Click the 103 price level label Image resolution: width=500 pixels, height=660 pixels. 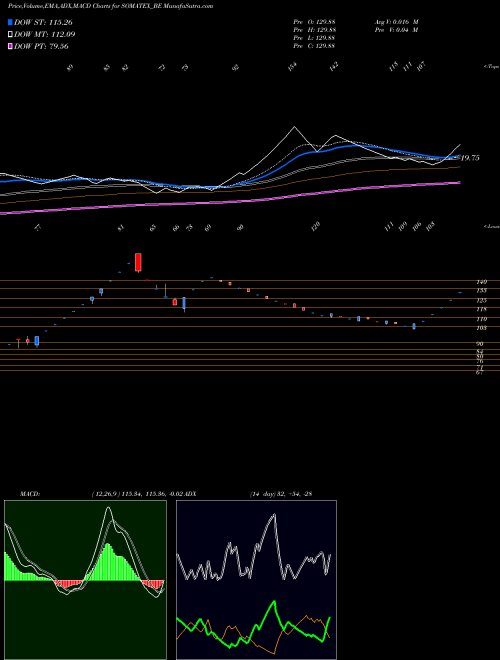click(482, 327)
